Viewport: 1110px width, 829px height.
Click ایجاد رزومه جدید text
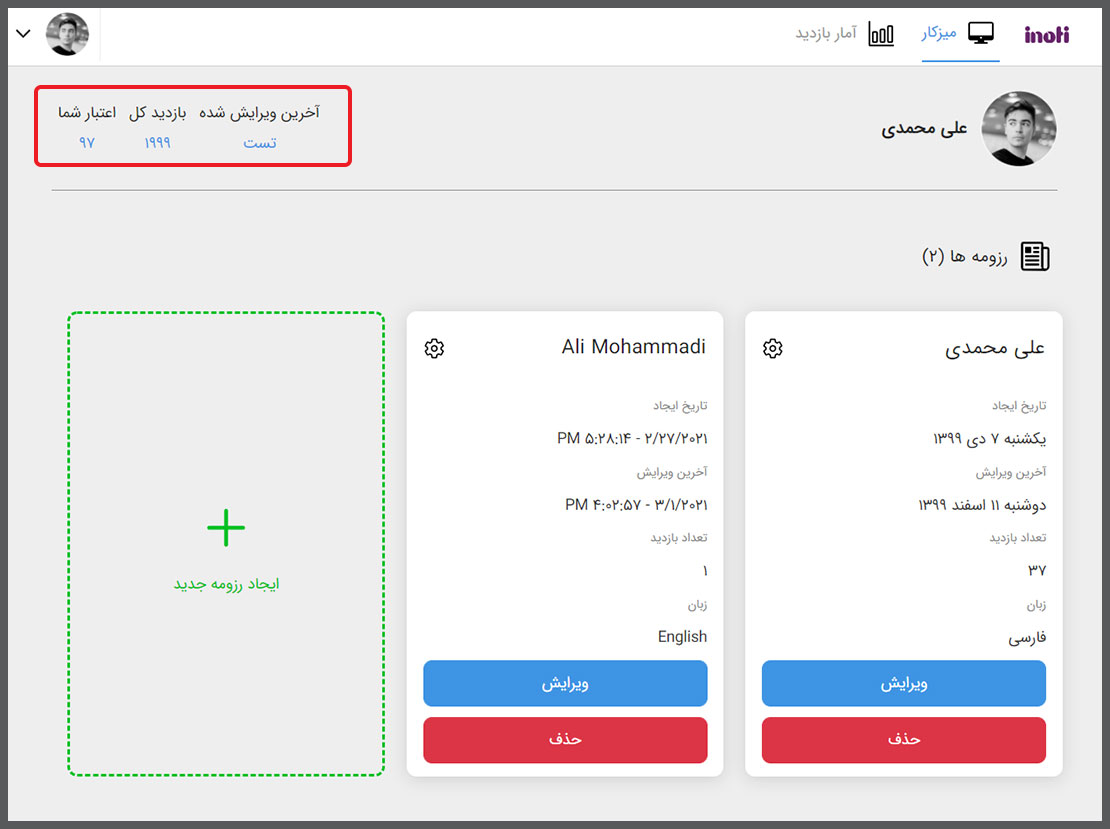point(226,584)
